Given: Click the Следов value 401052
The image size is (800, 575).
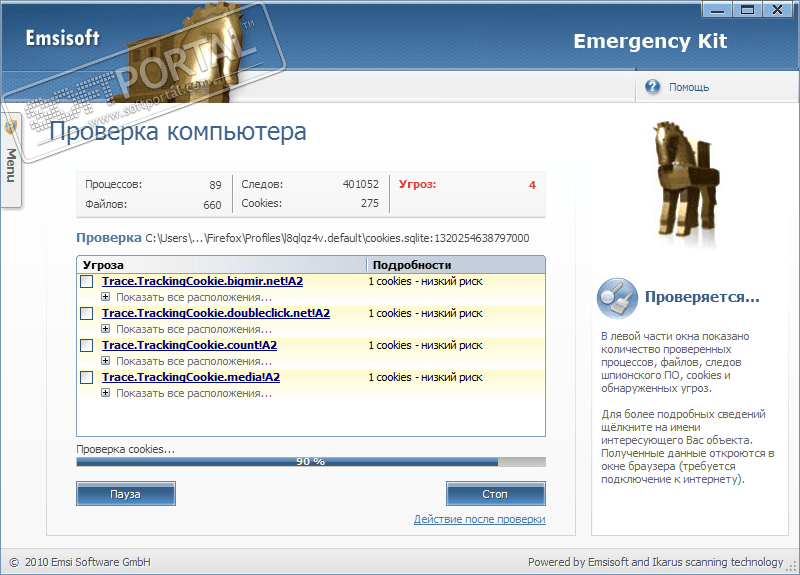Looking at the screenshot, I should (x=361, y=184).
